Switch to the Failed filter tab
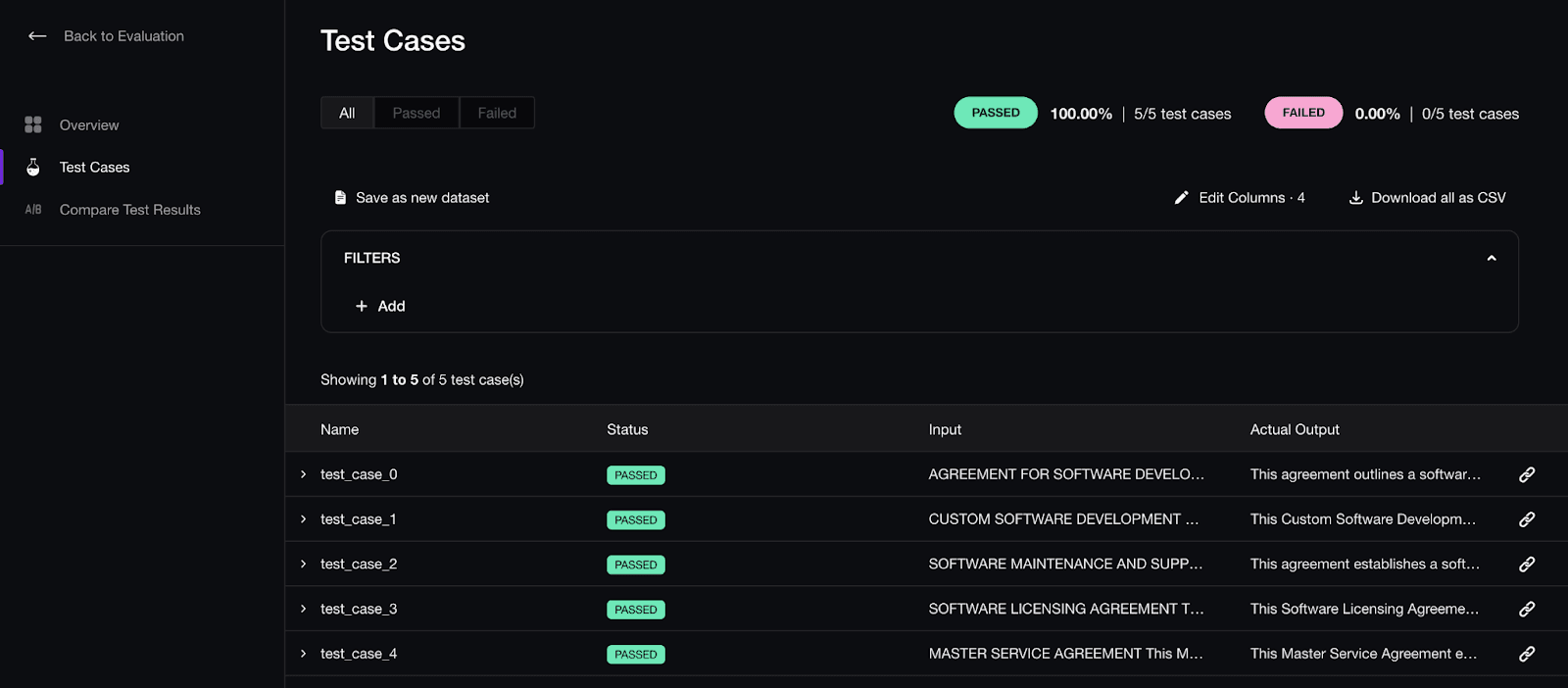Screen dimensions: 1568x688 click(497, 113)
